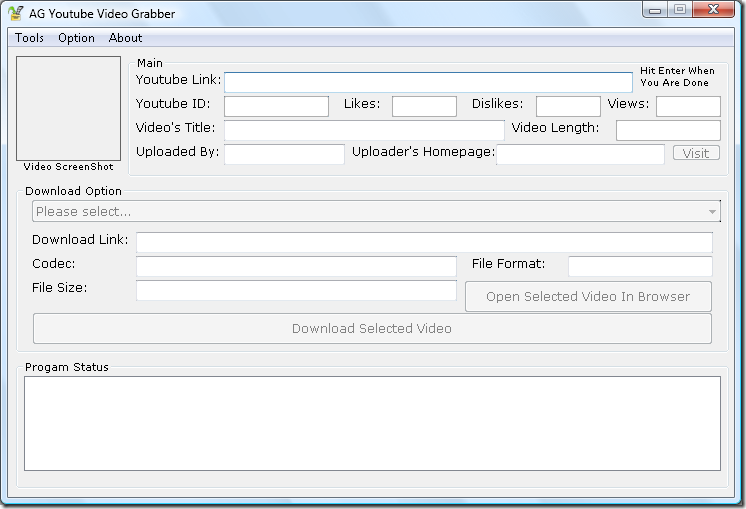Maximize the AG Youtube Video Grabber window

click(x=680, y=10)
